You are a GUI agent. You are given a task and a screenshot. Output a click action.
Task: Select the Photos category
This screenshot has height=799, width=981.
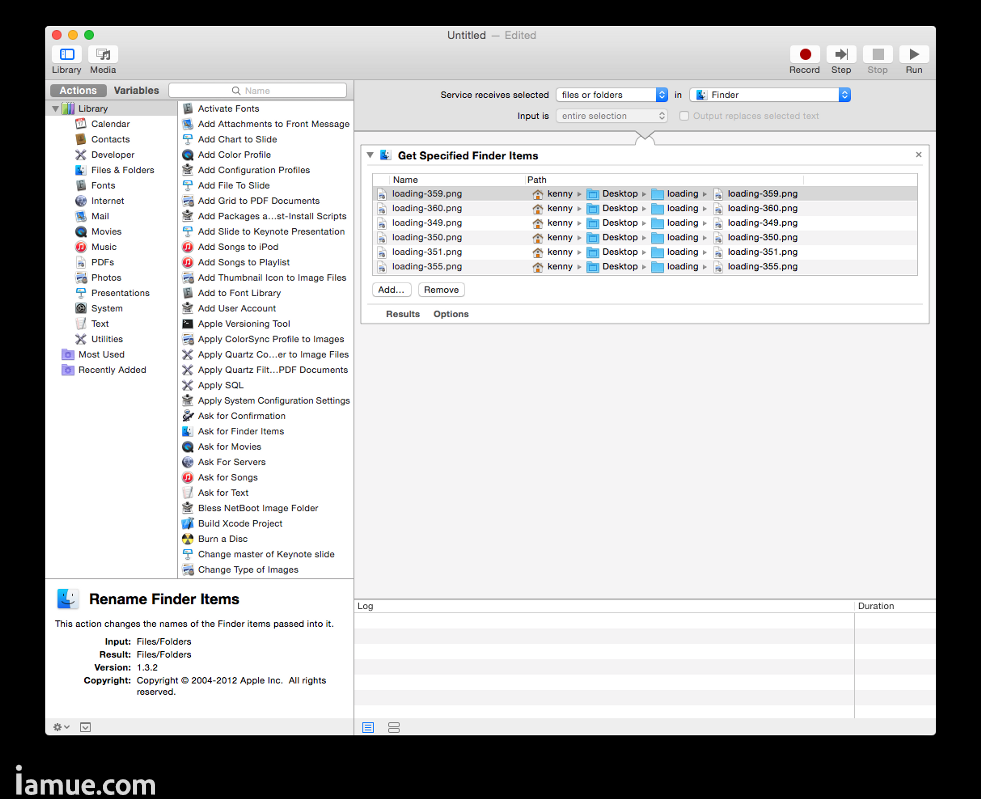pos(106,277)
